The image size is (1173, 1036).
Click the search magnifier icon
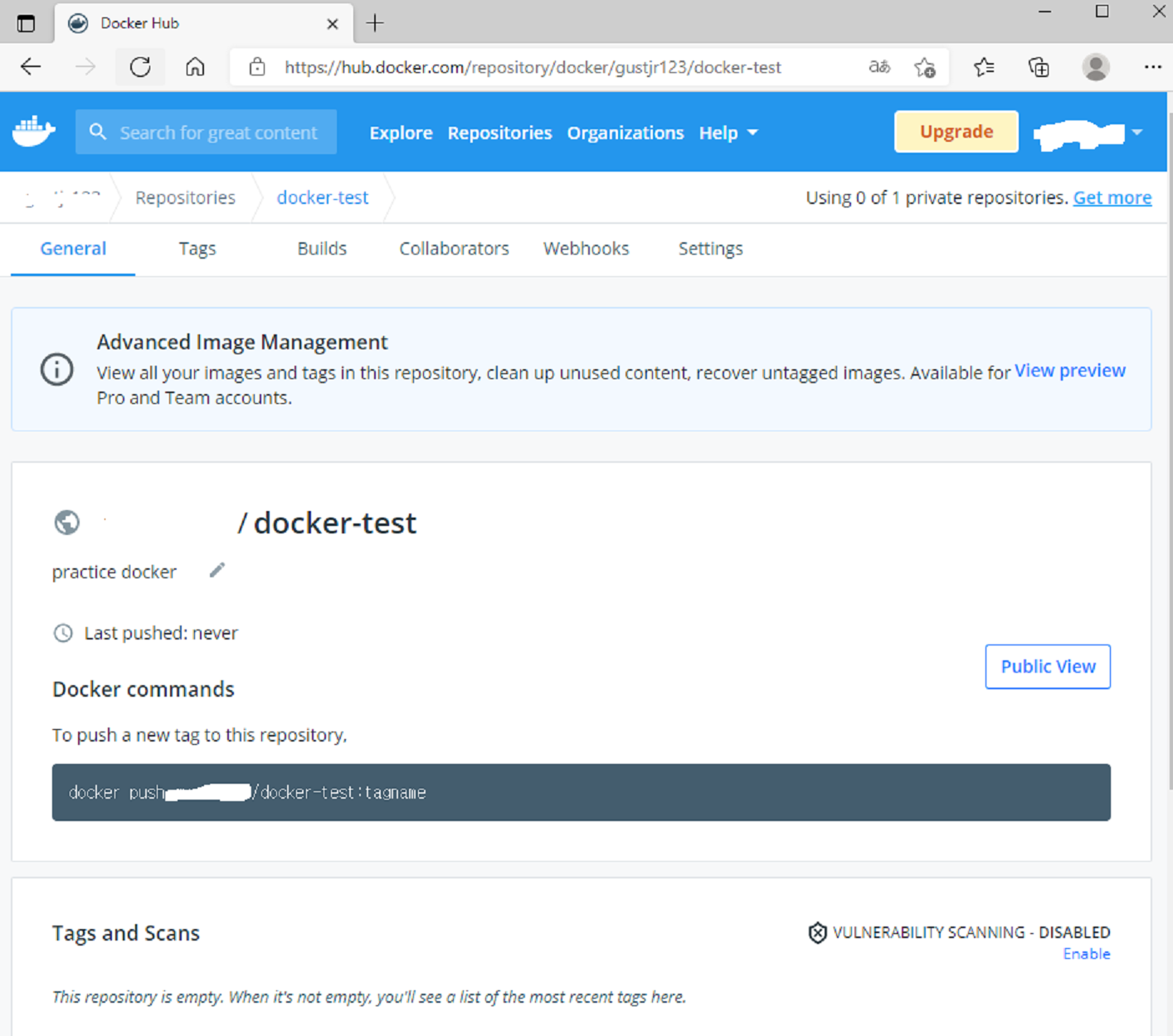tap(98, 132)
